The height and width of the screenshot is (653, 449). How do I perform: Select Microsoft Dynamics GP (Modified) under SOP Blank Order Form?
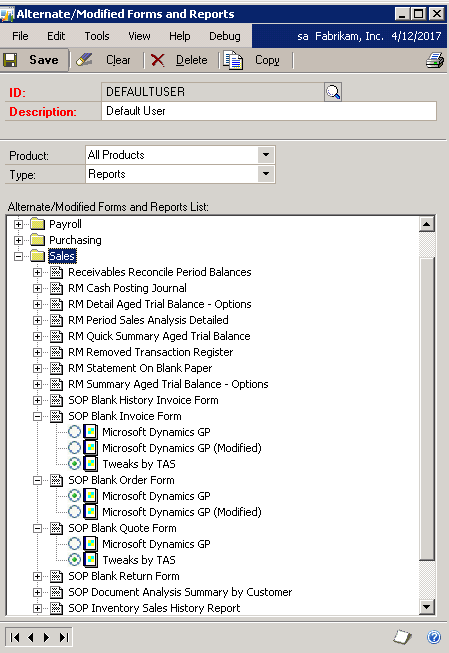tap(75, 512)
